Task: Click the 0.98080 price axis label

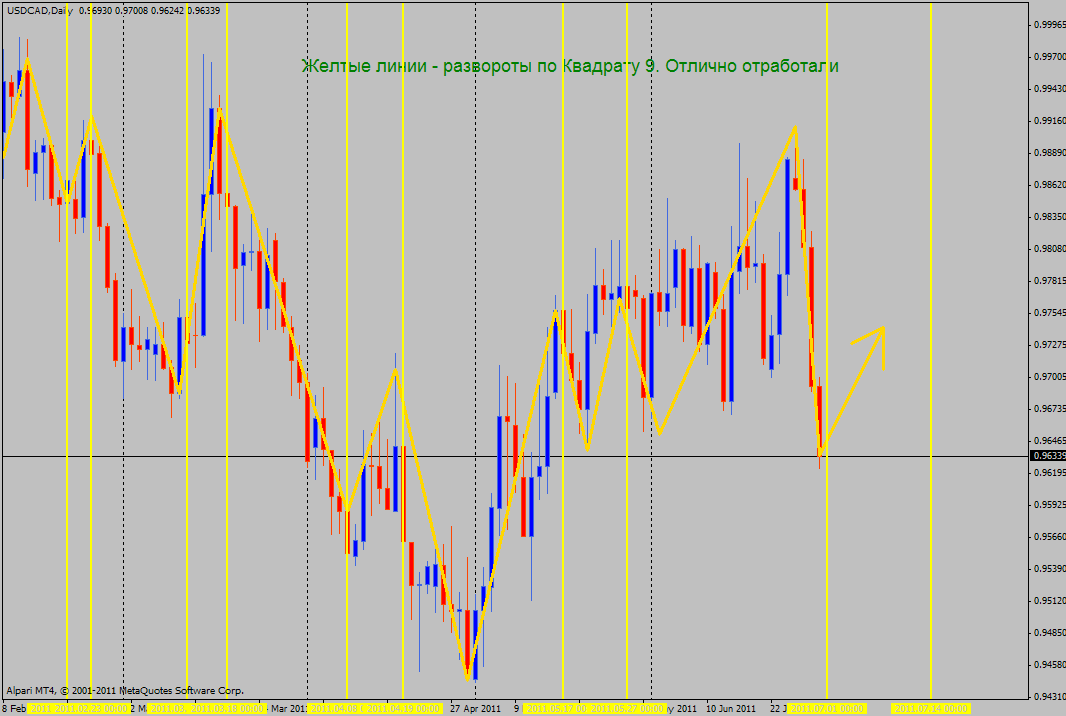Action: tap(1048, 248)
